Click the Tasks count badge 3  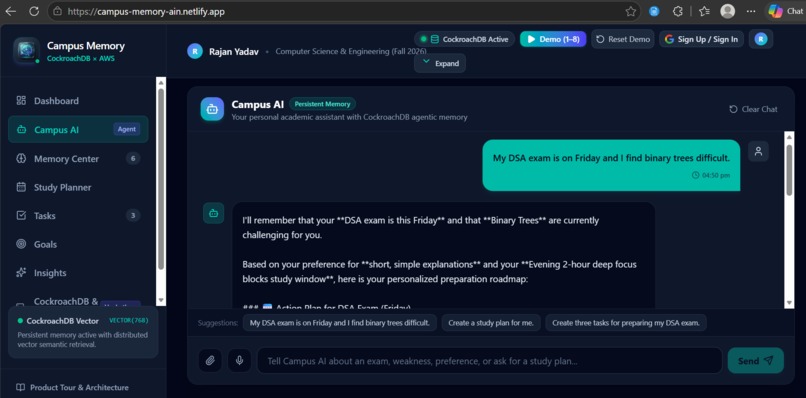[133, 215]
